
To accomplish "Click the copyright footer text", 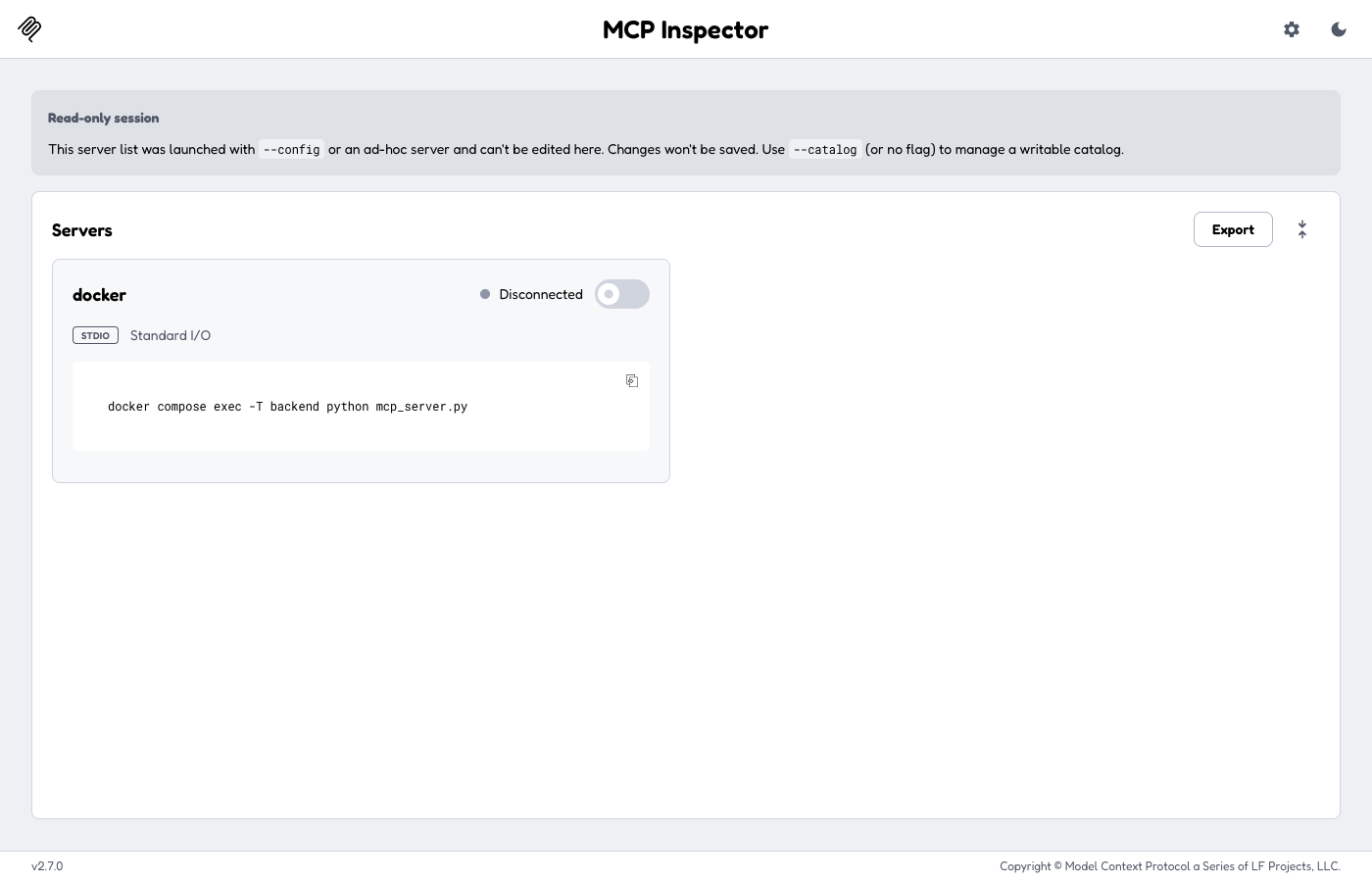I will tap(1170, 866).
